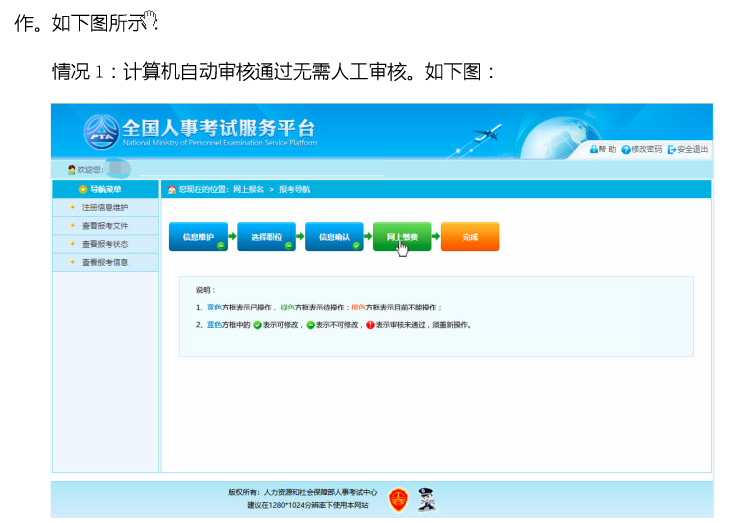
Task: Click the 安全退出 logout icon
Action: (672, 149)
